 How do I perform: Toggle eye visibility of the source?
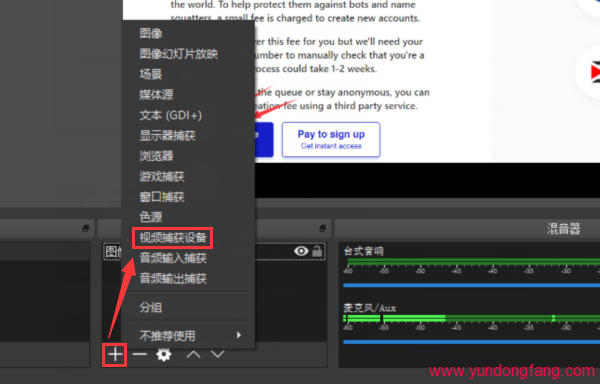(301, 251)
